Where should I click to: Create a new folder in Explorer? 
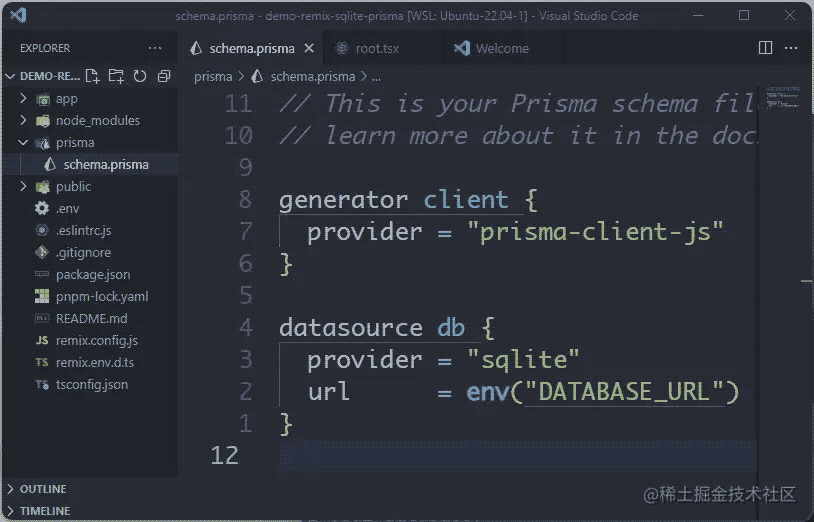pyautogui.click(x=116, y=76)
